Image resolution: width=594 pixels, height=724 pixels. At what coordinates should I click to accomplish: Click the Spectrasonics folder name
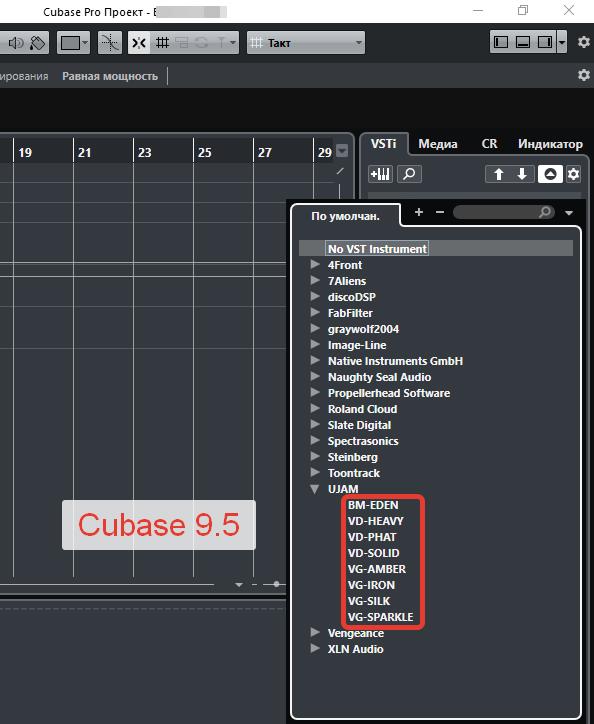[x=363, y=441]
